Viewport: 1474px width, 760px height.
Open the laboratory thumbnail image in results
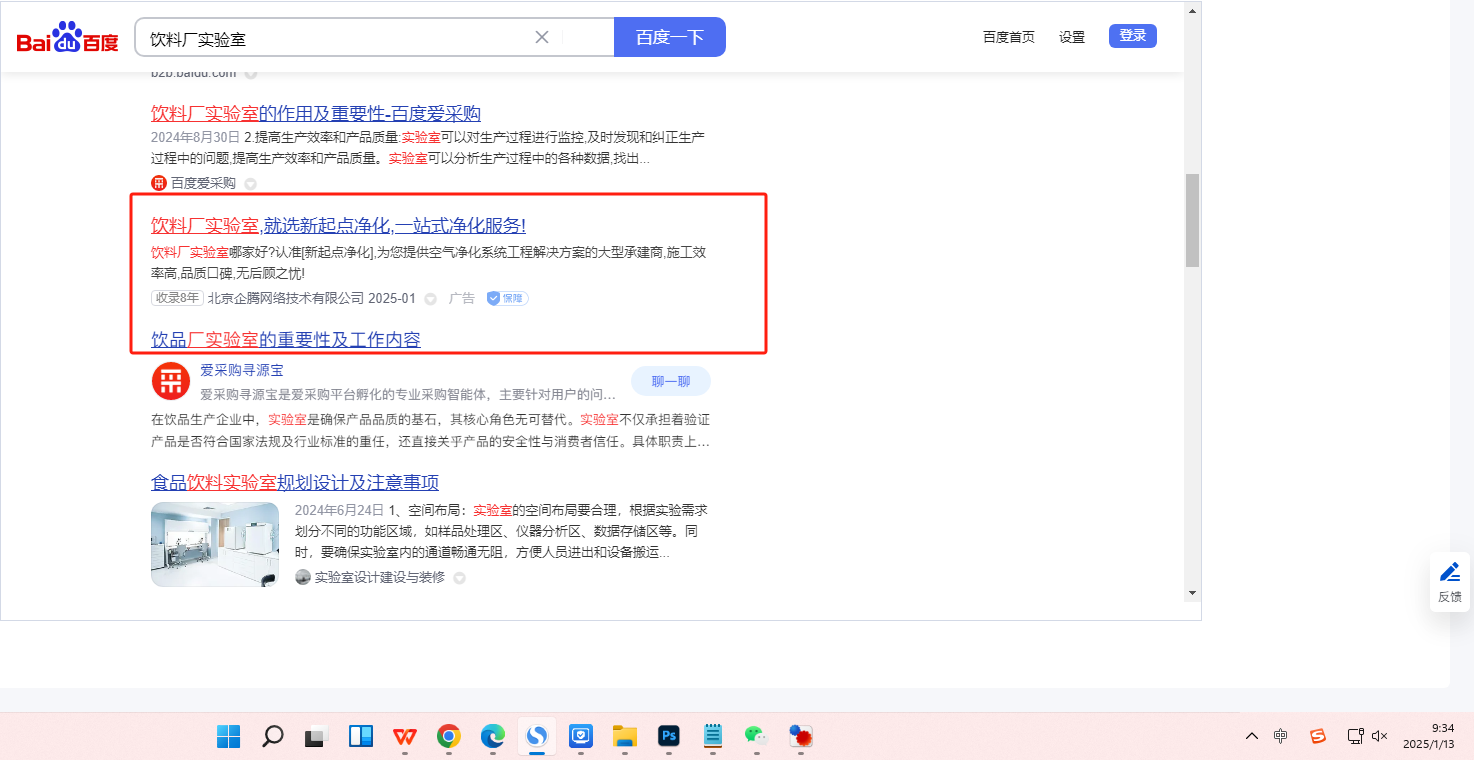tap(215, 544)
